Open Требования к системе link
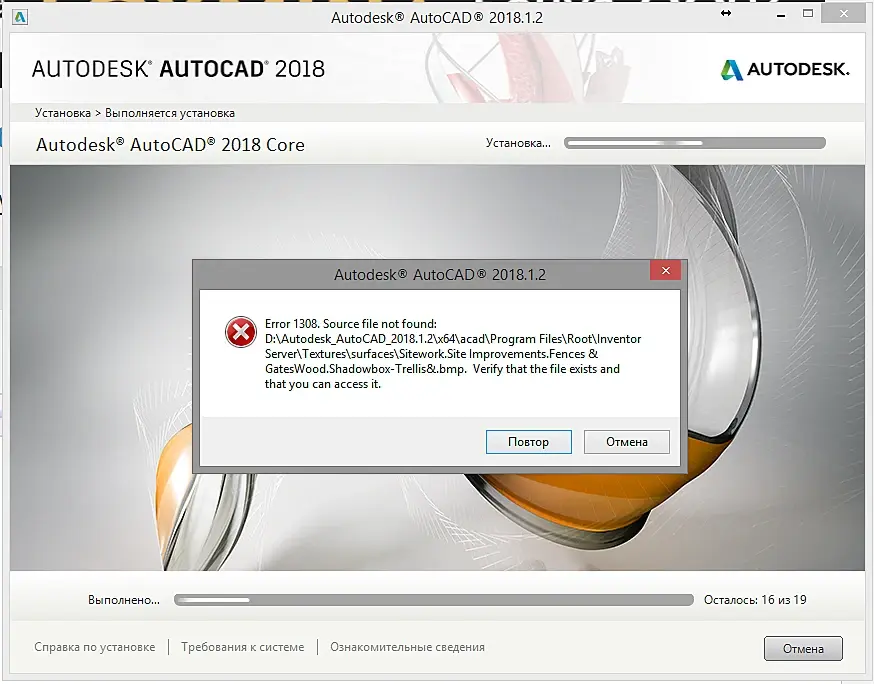This screenshot has height=684, width=874. coord(242,647)
